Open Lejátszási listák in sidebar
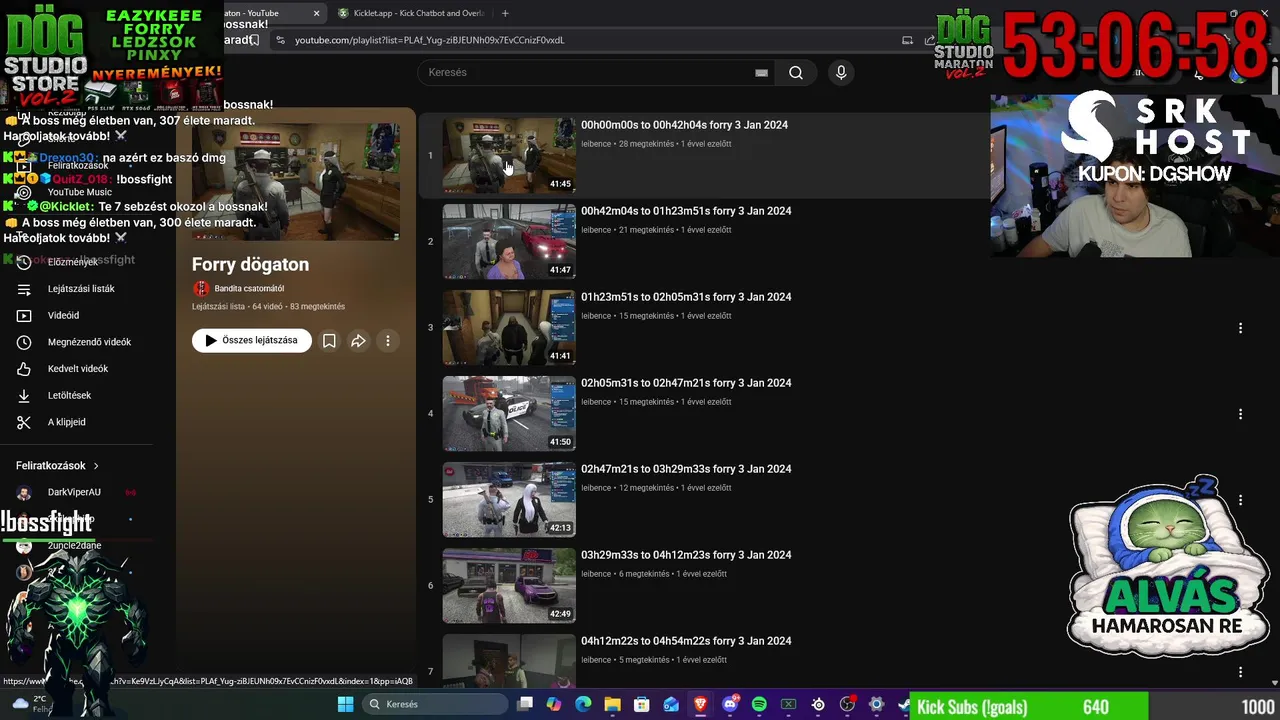The image size is (1280, 720). (81, 288)
